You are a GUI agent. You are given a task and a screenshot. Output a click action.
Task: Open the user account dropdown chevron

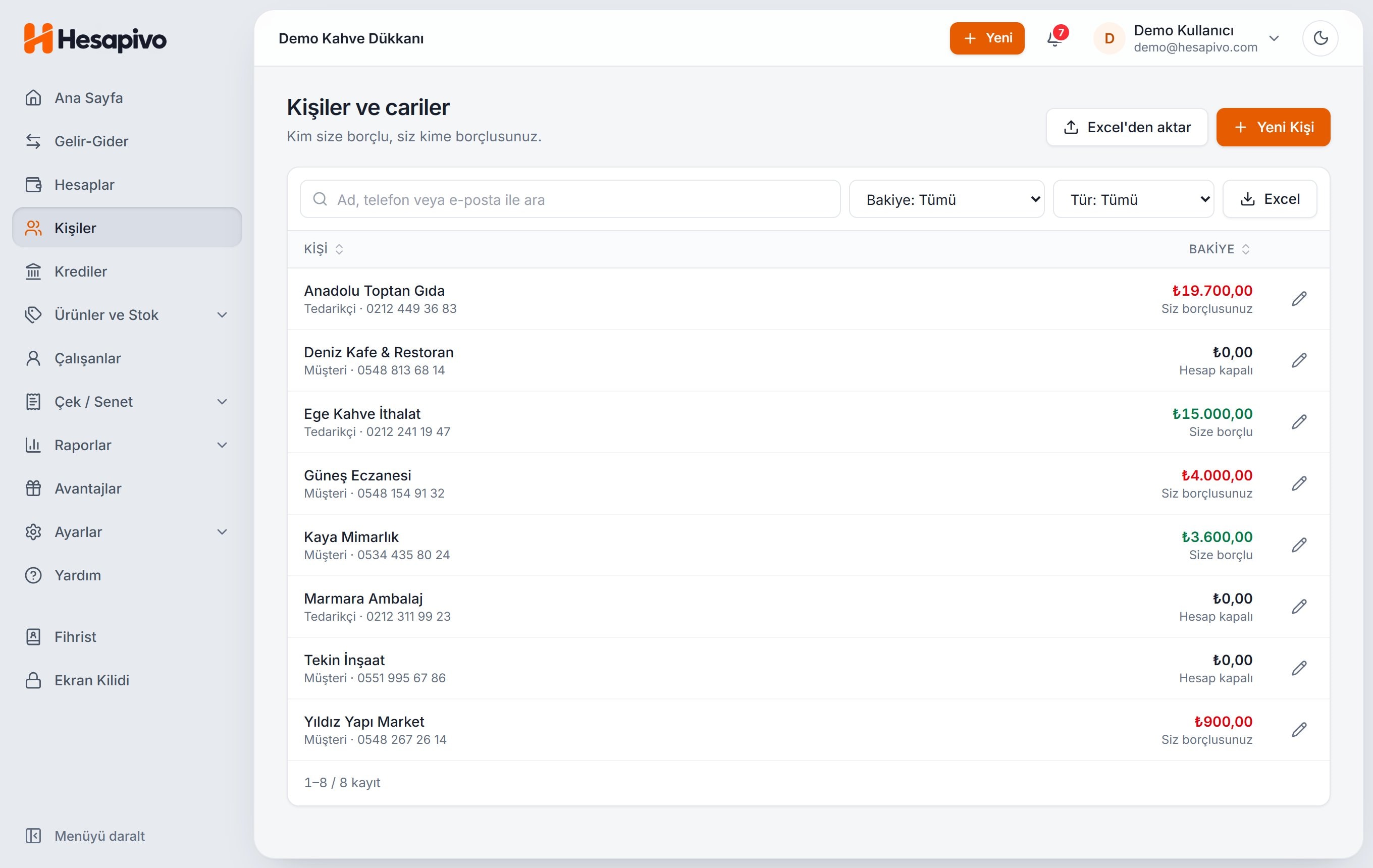click(1274, 38)
